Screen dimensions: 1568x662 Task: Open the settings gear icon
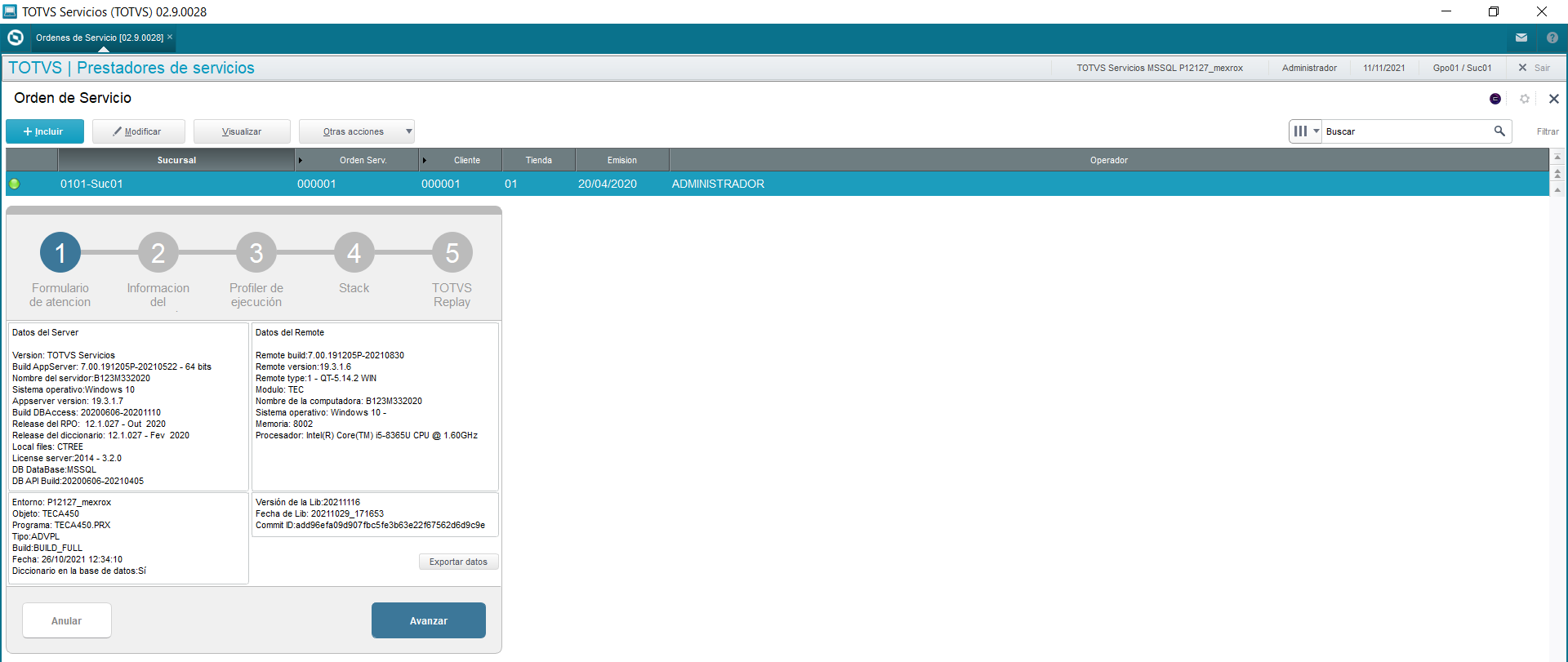pos(1525,99)
